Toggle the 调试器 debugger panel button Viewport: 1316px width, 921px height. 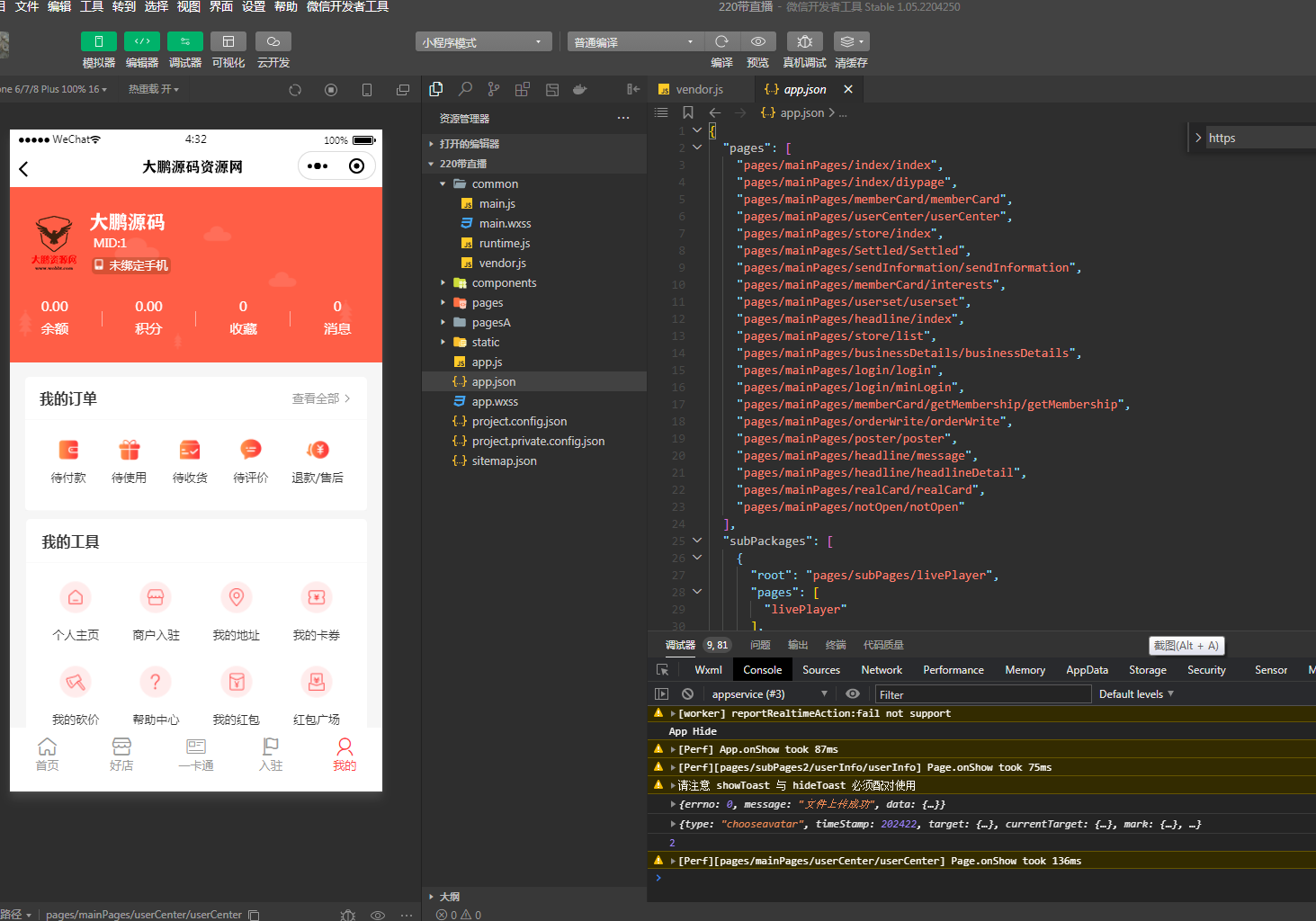(x=185, y=41)
